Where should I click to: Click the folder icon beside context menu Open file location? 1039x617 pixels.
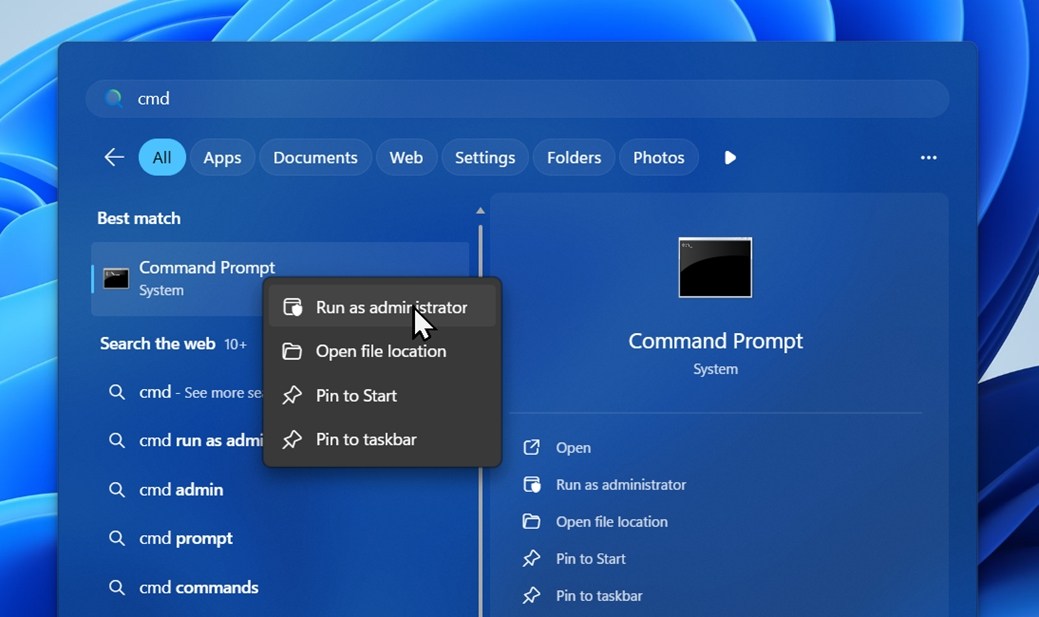pos(292,351)
